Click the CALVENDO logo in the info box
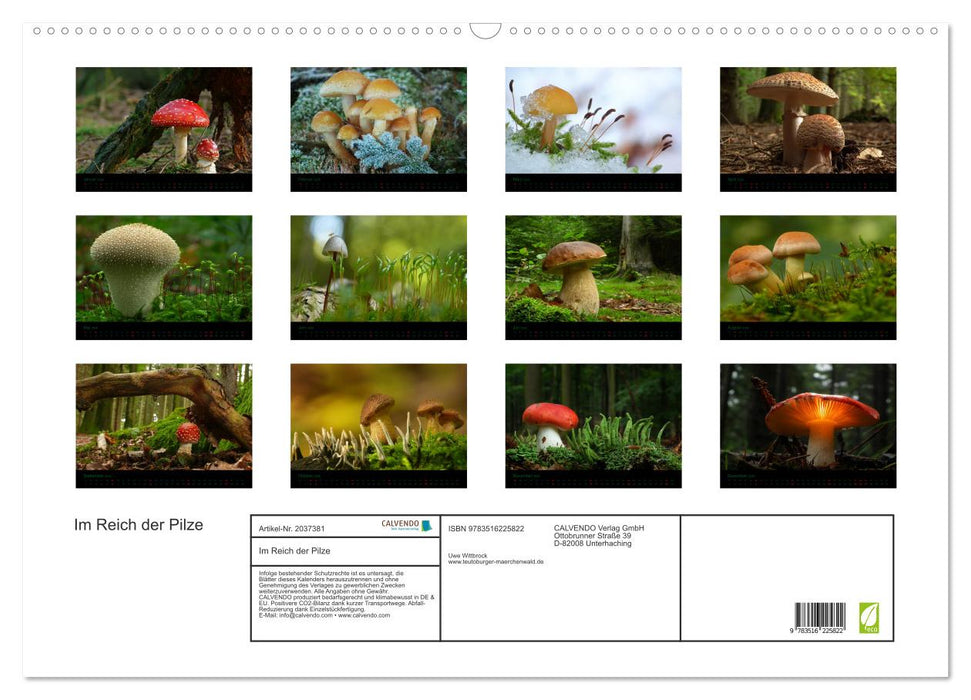The height and width of the screenshot is (700, 971). pyautogui.click(x=406, y=526)
